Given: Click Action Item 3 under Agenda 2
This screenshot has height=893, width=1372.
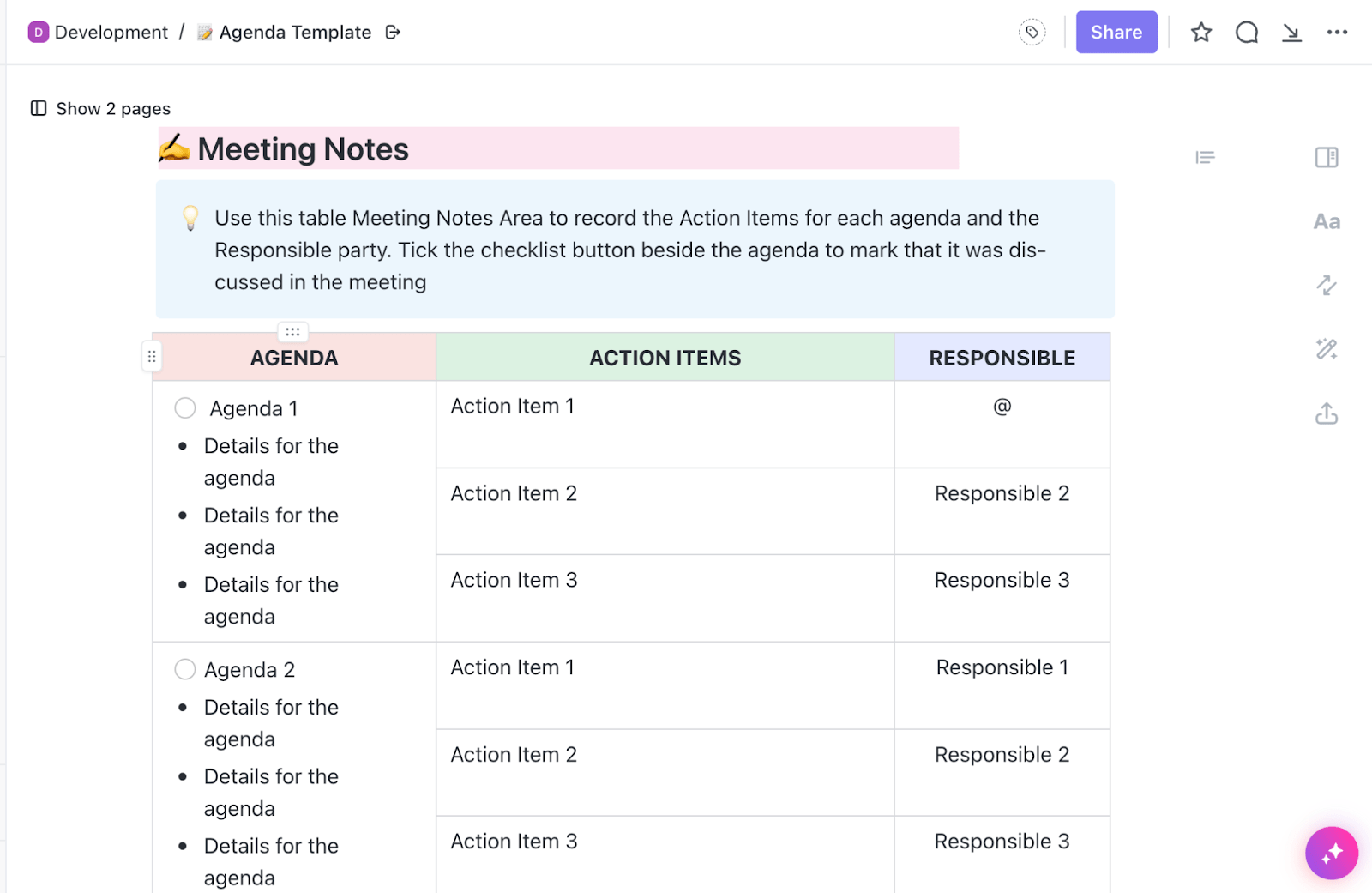Looking at the screenshot, I should pyautogui.click(x=514, y=842).
